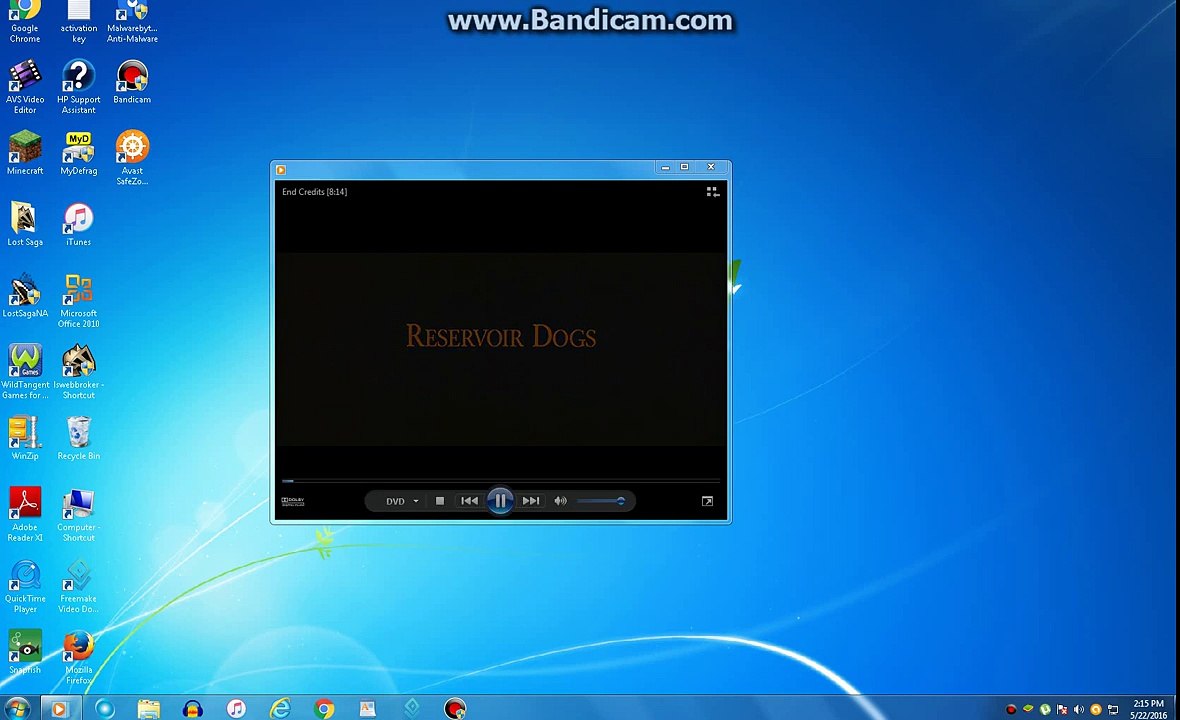
Task: Open Adobe Reader XI shortcut
Action: click(x=25, y=514)
